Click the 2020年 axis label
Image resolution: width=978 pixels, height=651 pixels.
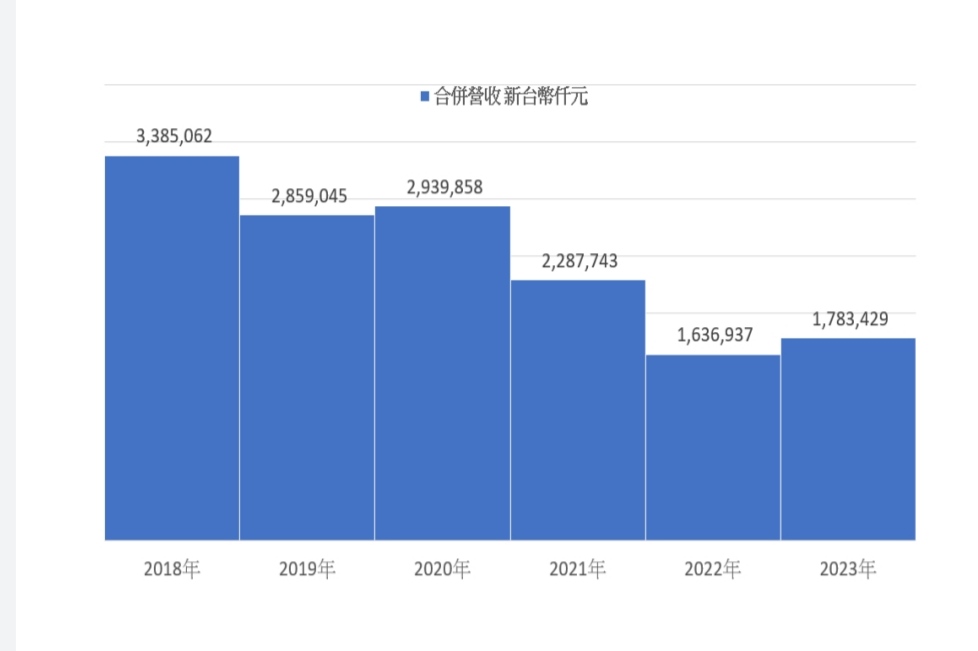tap(442, 569)
